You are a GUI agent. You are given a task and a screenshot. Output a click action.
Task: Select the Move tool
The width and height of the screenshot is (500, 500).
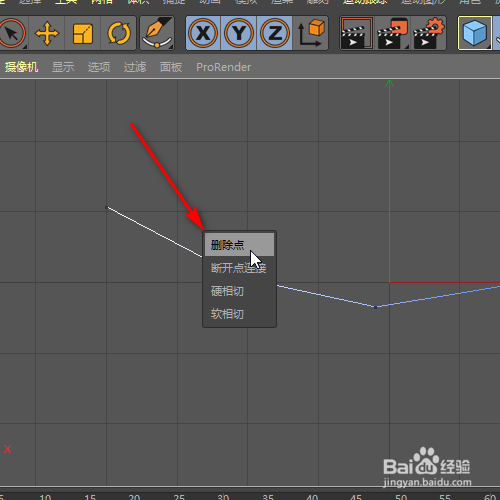click(47, 33)
